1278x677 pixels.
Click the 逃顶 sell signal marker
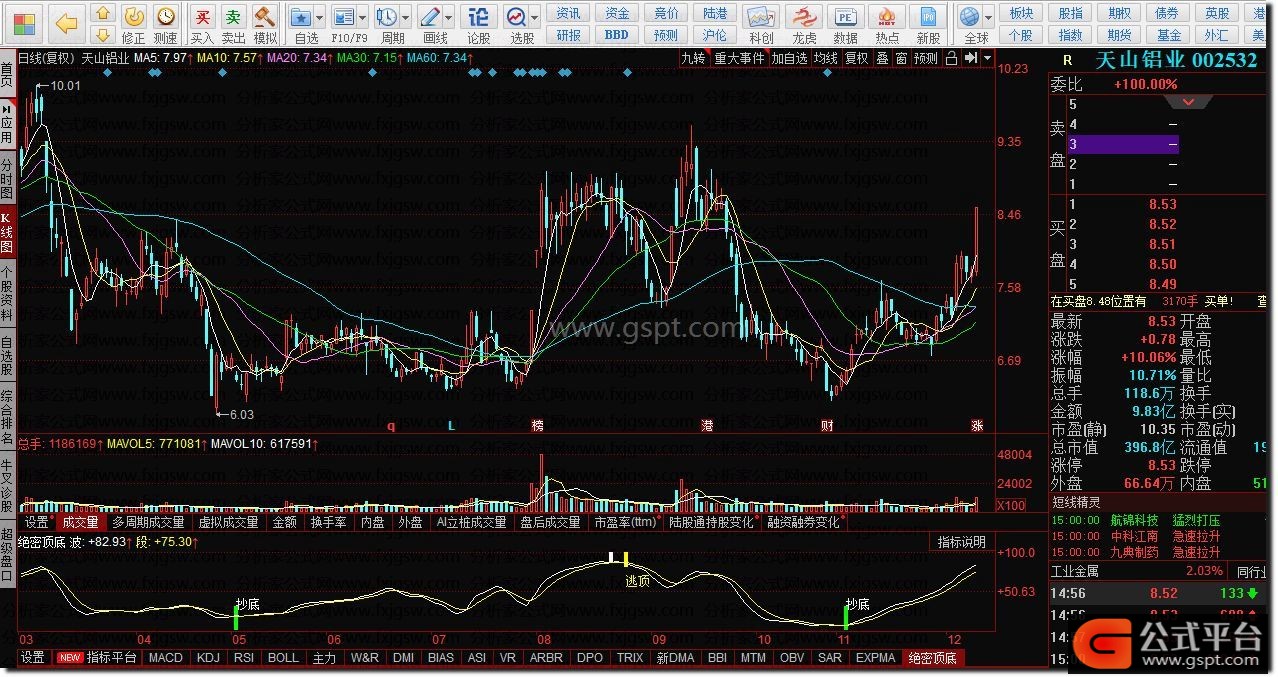(x=637, y=581)
